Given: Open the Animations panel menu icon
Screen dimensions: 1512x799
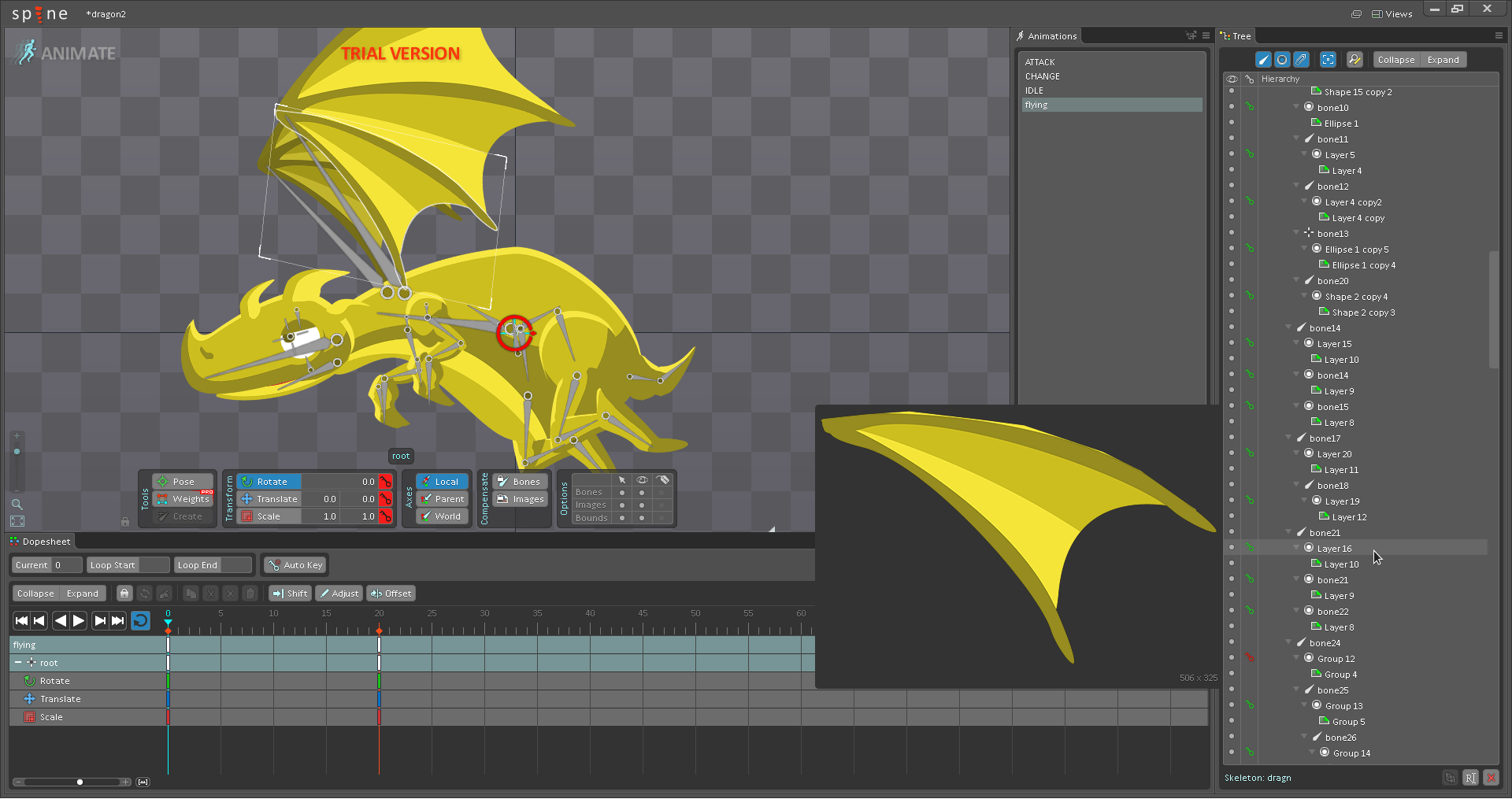Looking at the screenshot, I should point(1206,35).
